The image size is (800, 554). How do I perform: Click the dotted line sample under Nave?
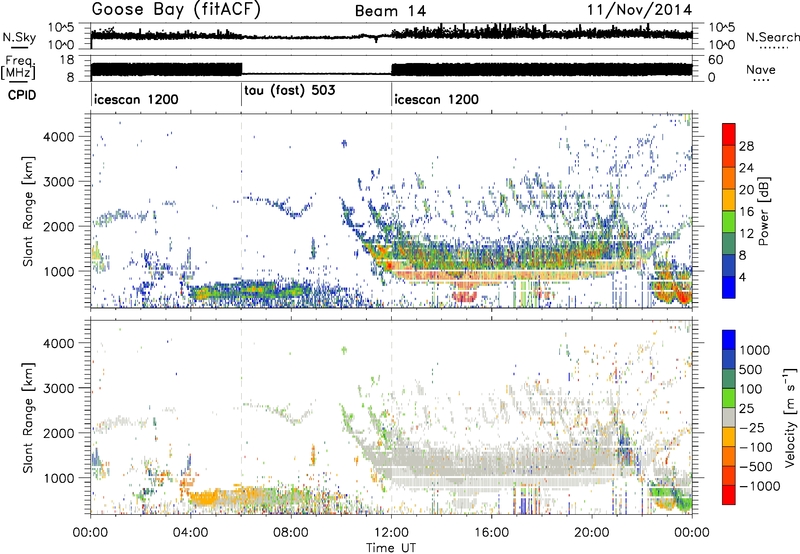762,81
